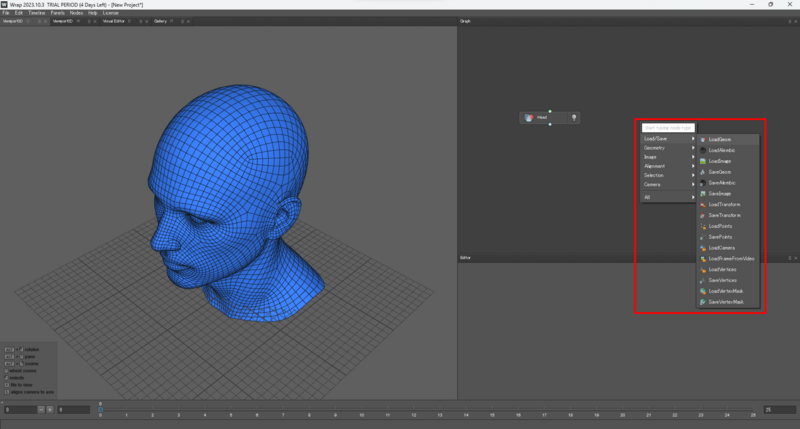Select the LoadGeom node icon
Image resolution: width=800 pixels, height=429 pixels.
click(x=703, y=139)
